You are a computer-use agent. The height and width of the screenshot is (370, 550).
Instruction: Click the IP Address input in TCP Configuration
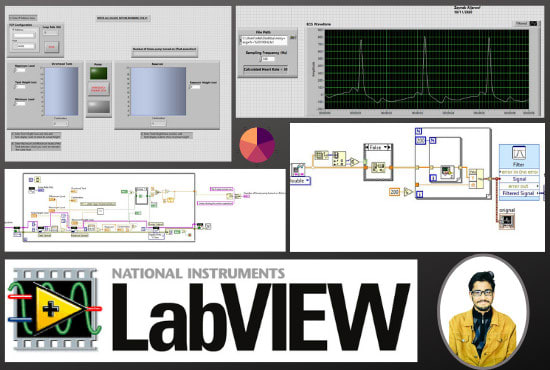24,35
